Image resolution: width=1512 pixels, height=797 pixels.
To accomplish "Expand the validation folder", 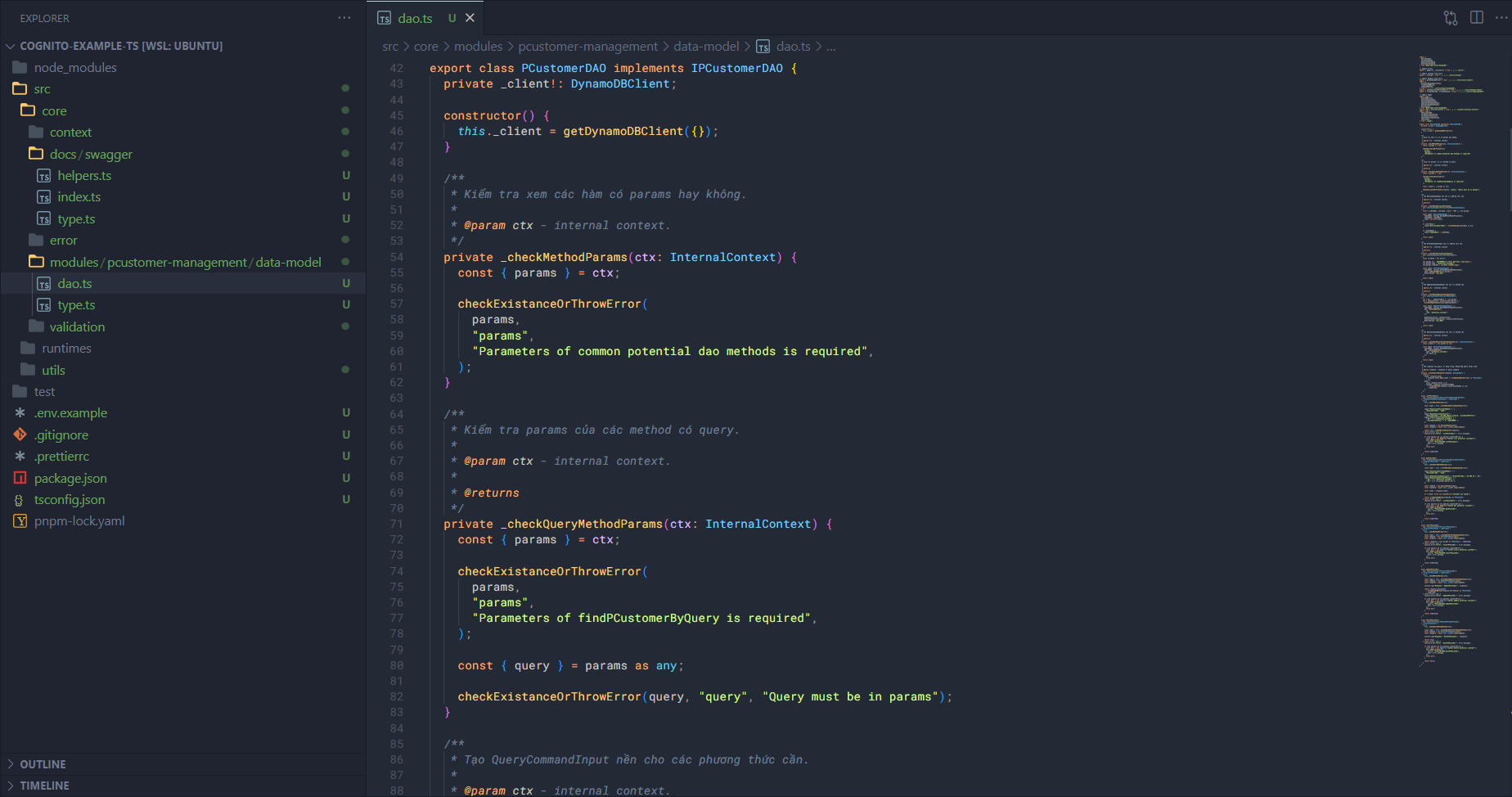I will coord(77,326).
